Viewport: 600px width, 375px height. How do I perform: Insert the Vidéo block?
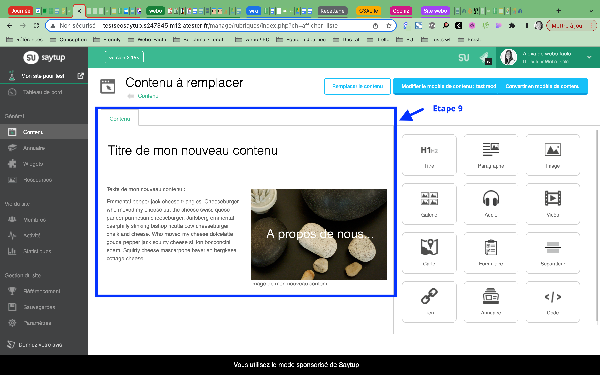[553, 204]
